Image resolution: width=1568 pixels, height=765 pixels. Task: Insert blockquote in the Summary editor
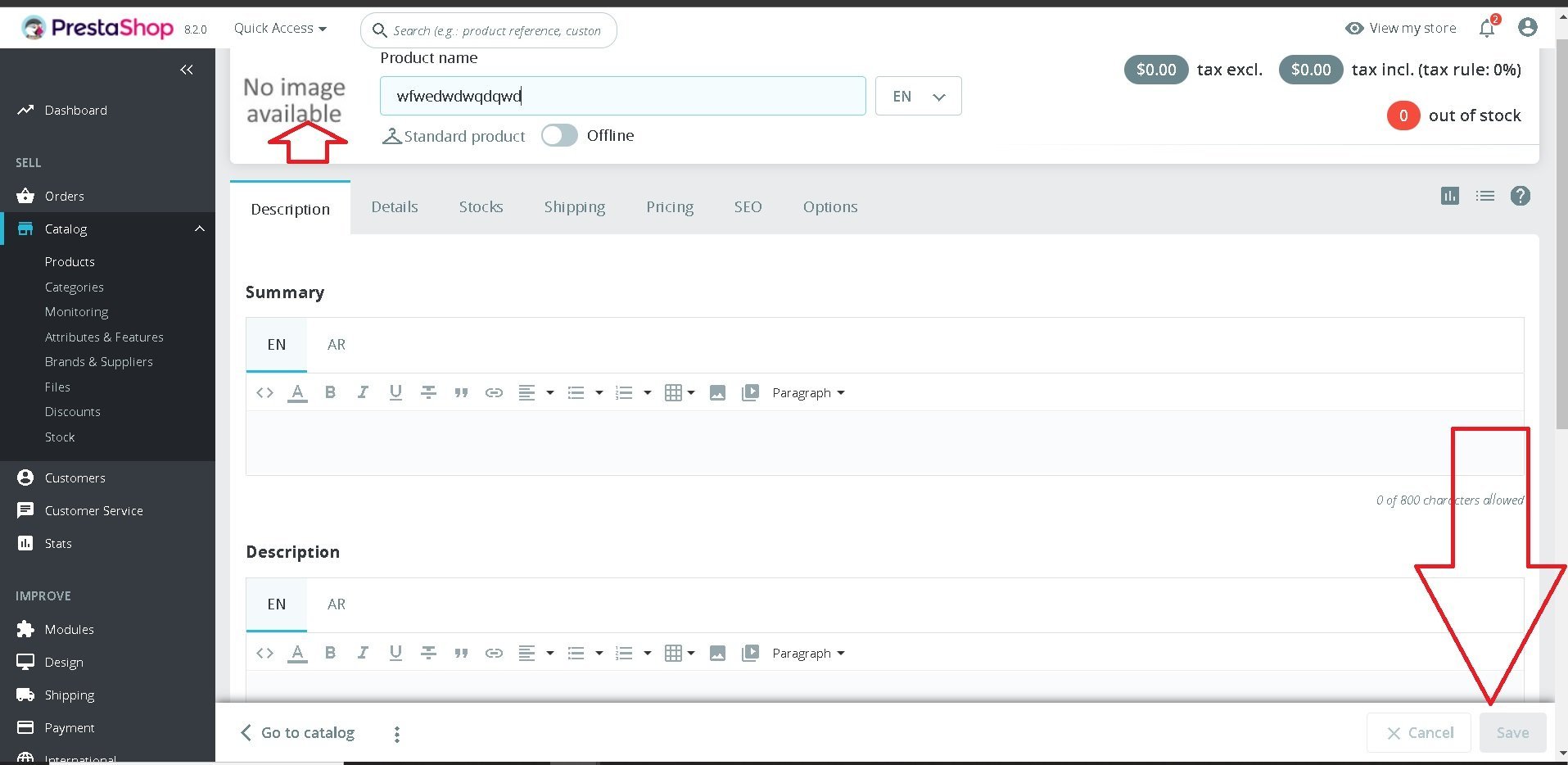[461, 393]
